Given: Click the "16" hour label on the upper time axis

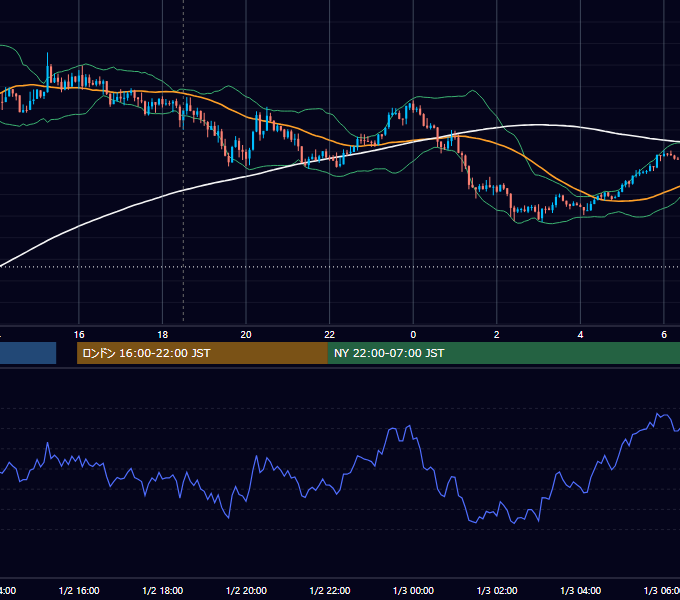Looking at the screenshot, I should 79,335.
